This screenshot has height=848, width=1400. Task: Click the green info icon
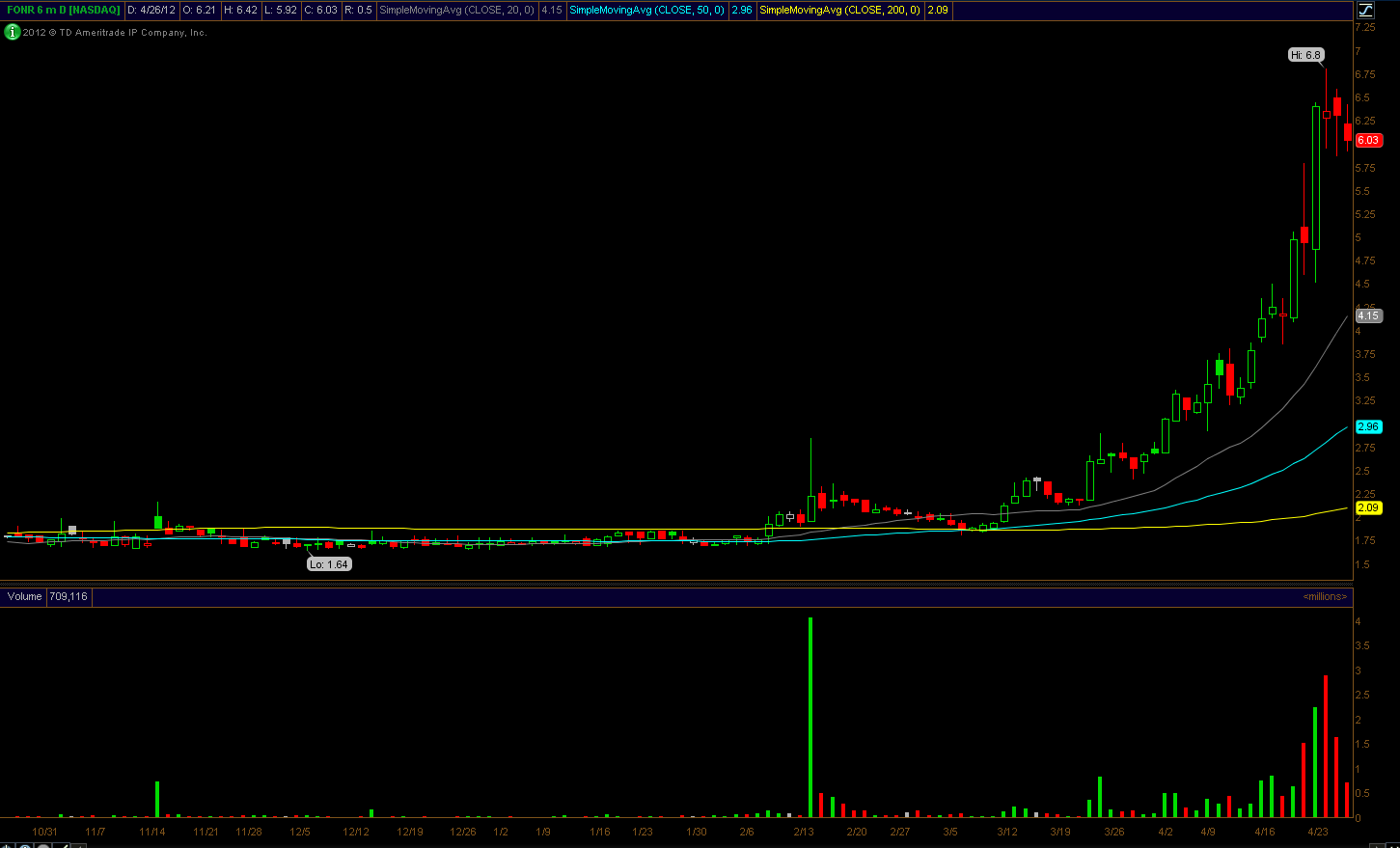click(12, 32)
